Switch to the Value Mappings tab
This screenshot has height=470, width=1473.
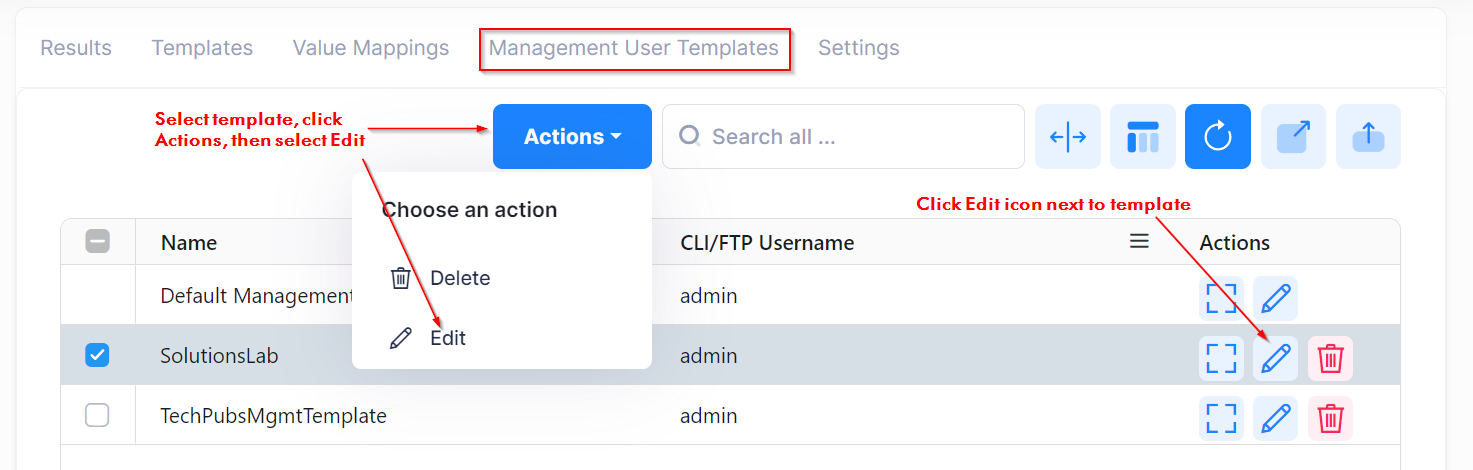tap(371, 48)
